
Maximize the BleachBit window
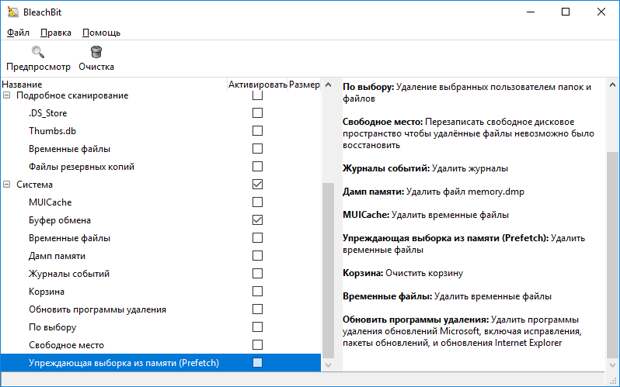click(565, 12)
